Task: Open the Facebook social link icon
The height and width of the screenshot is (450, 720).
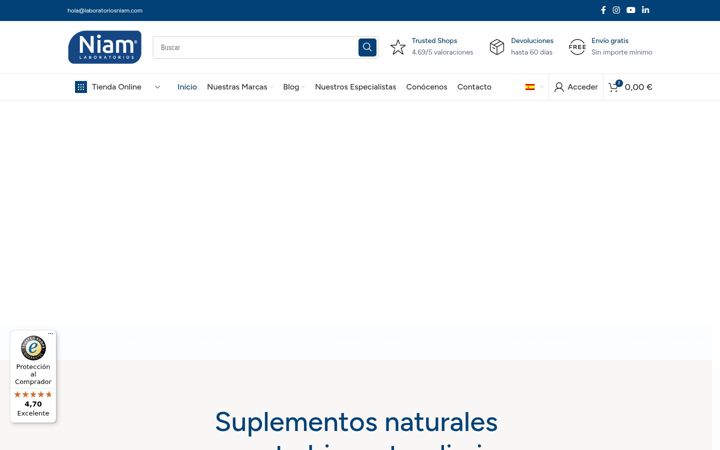Action: point(603,10)
